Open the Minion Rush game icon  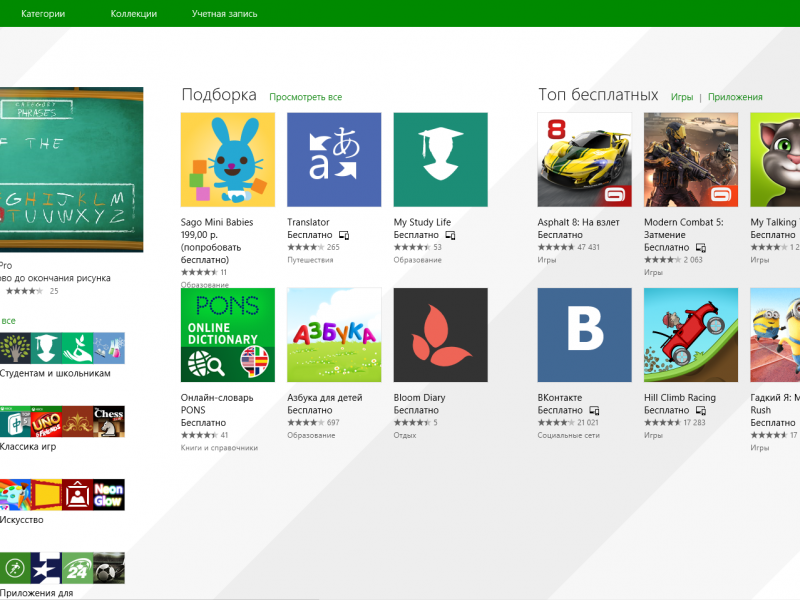click(x=775, y=335)
